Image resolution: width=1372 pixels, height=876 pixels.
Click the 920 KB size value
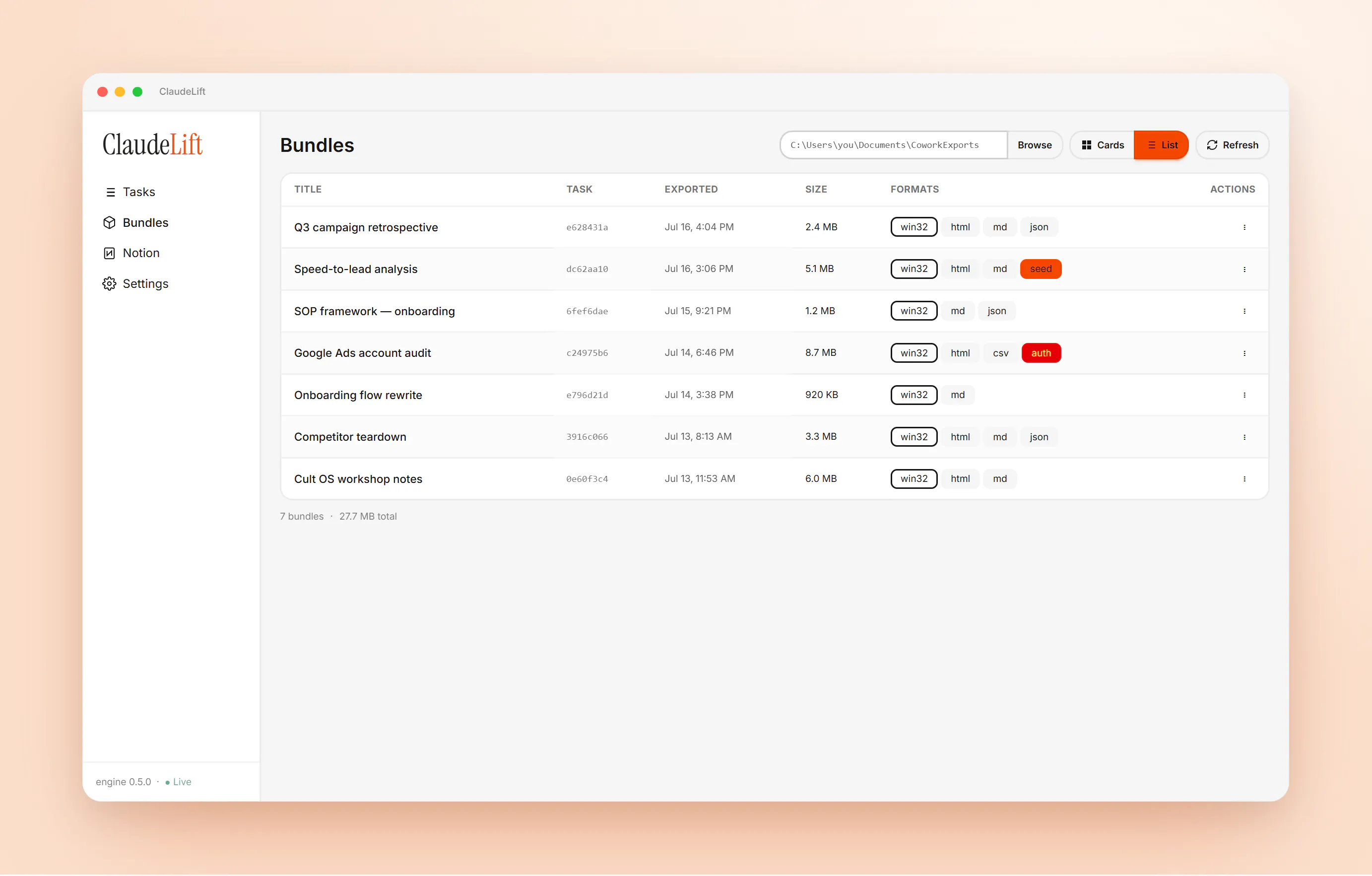pos(821,395)
